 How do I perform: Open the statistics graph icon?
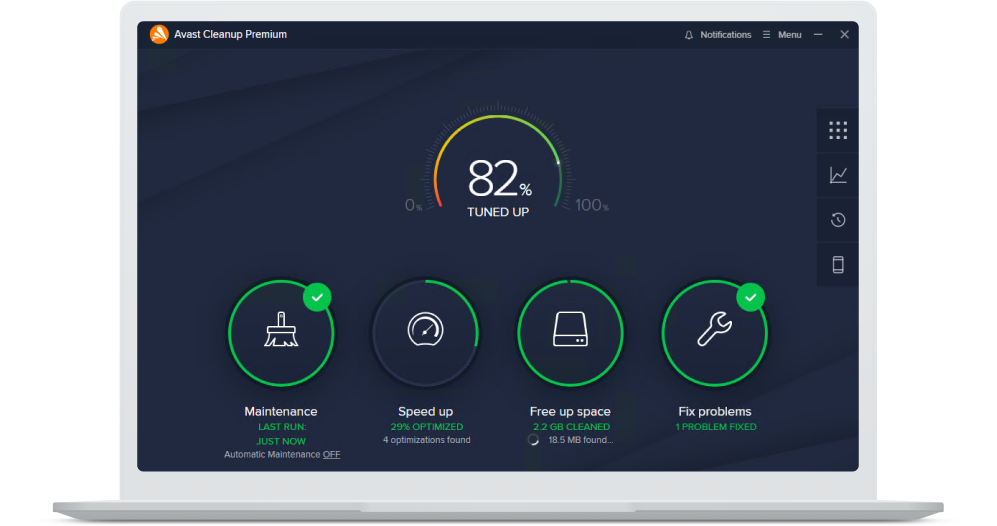click(x=838, y=175)
